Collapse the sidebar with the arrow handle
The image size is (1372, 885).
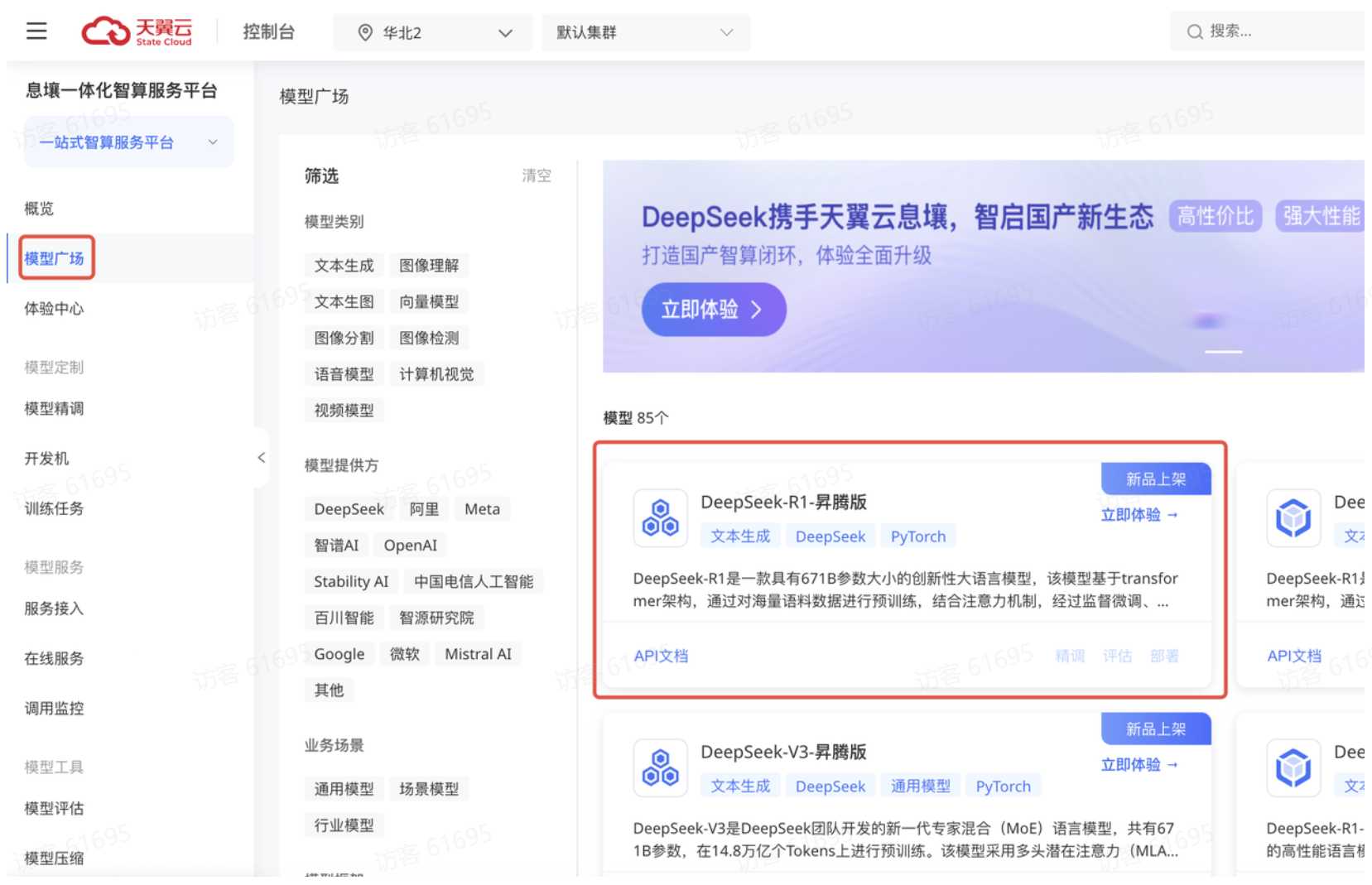261,457
